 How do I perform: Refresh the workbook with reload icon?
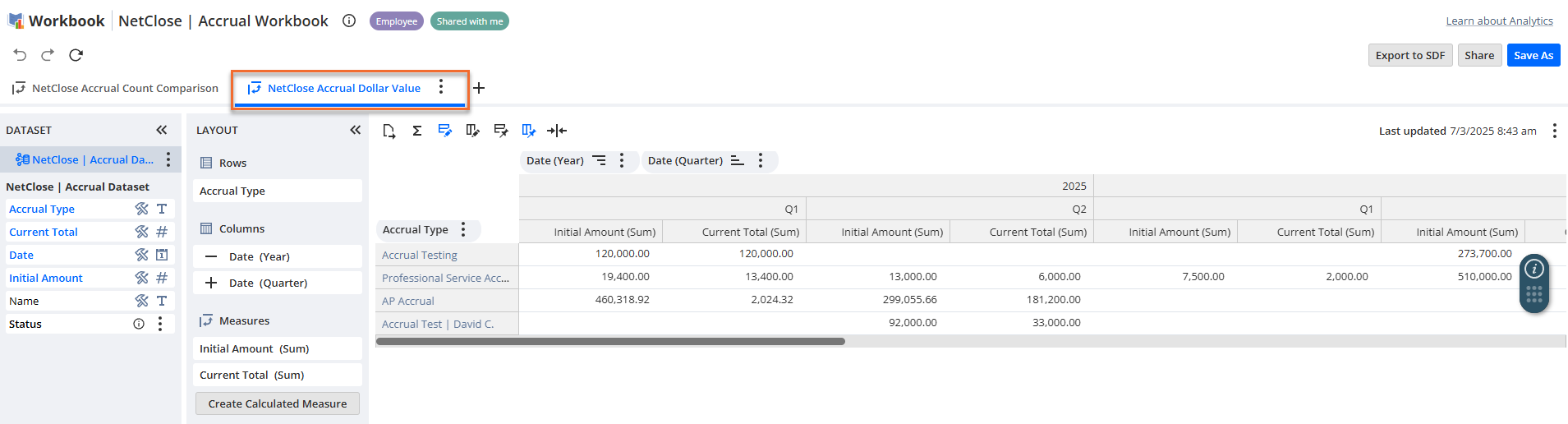(x=76, y=55)
